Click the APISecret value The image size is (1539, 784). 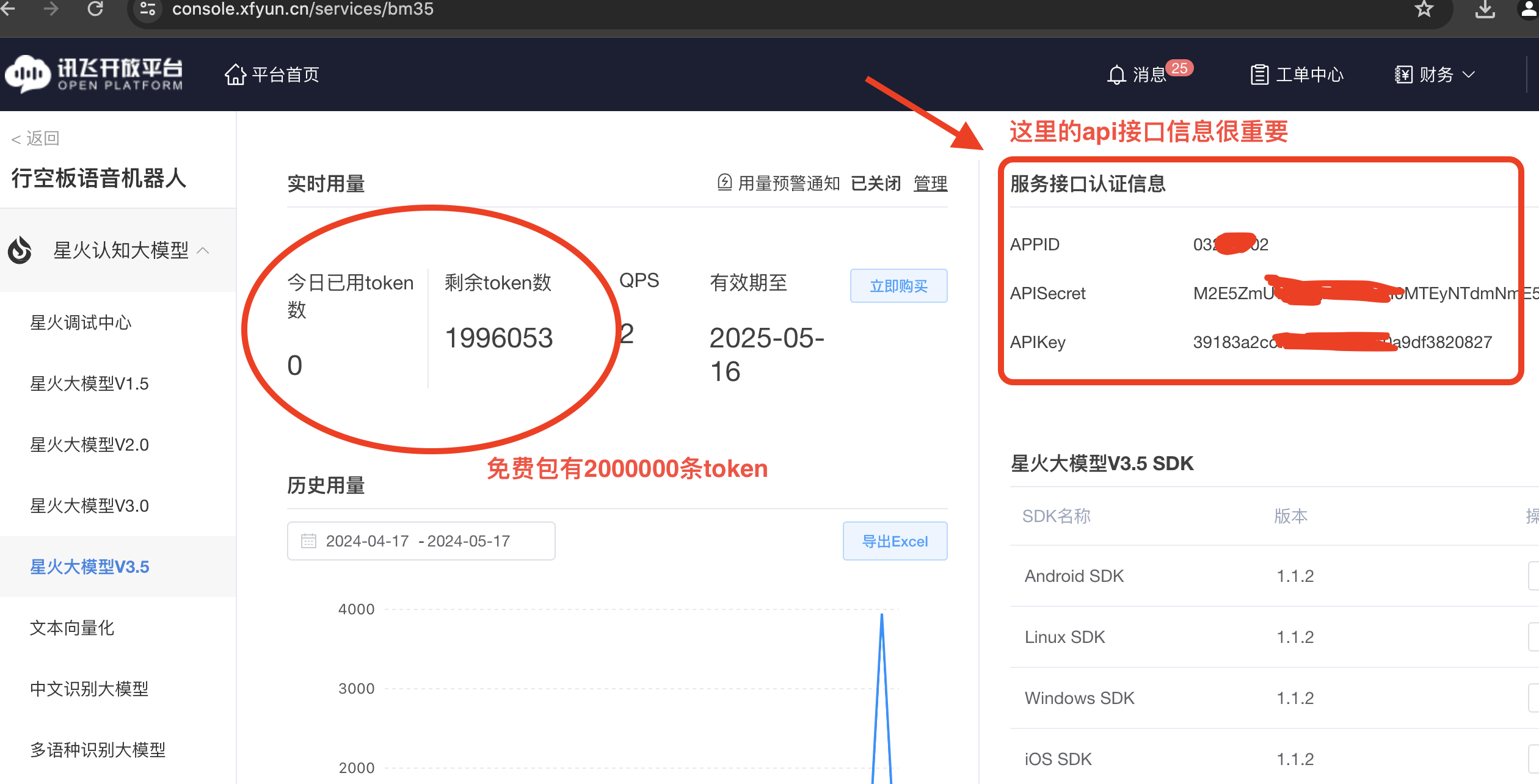coord(1366,293)
